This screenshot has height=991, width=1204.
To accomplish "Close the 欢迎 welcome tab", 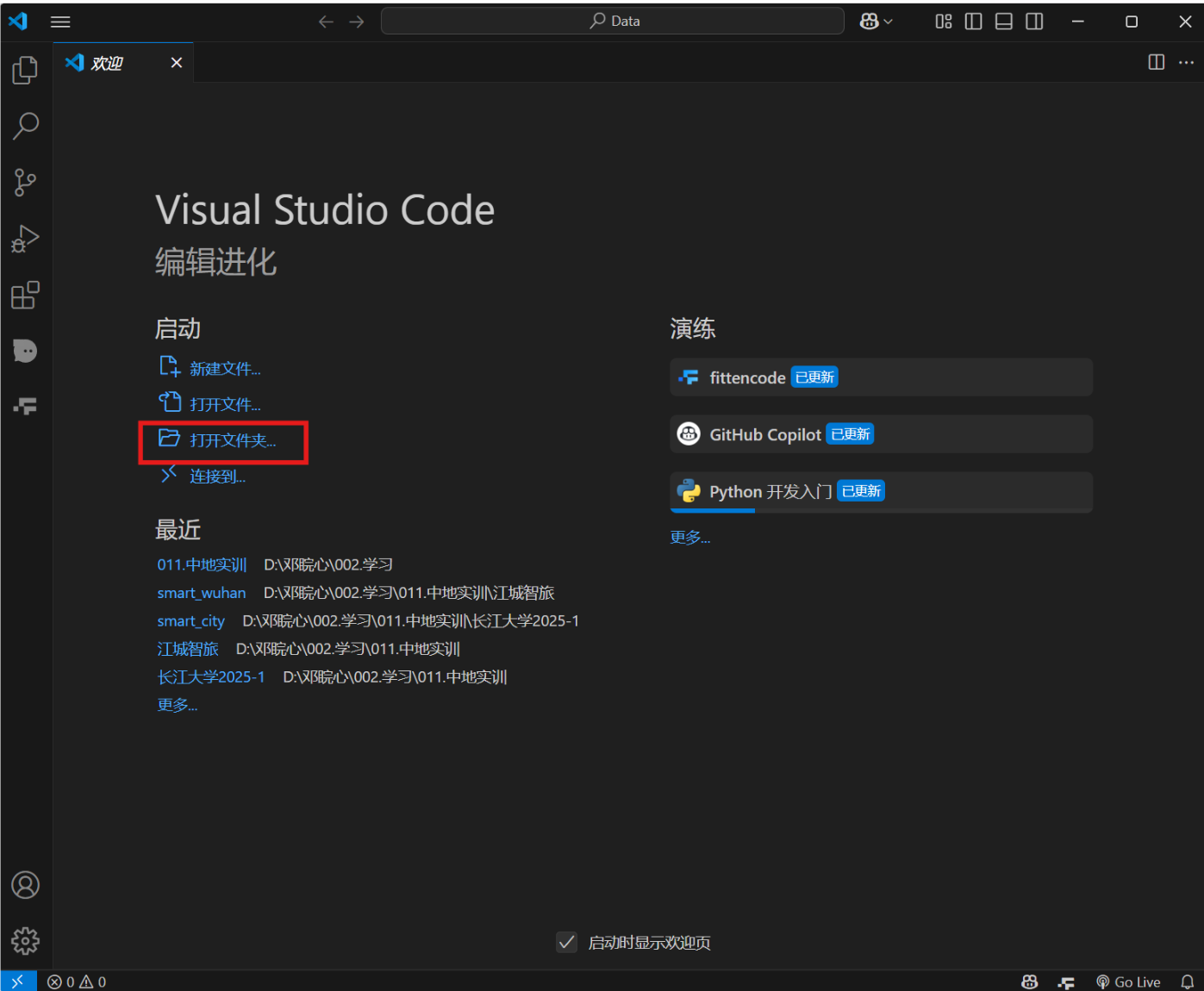I will click(177, 62).
